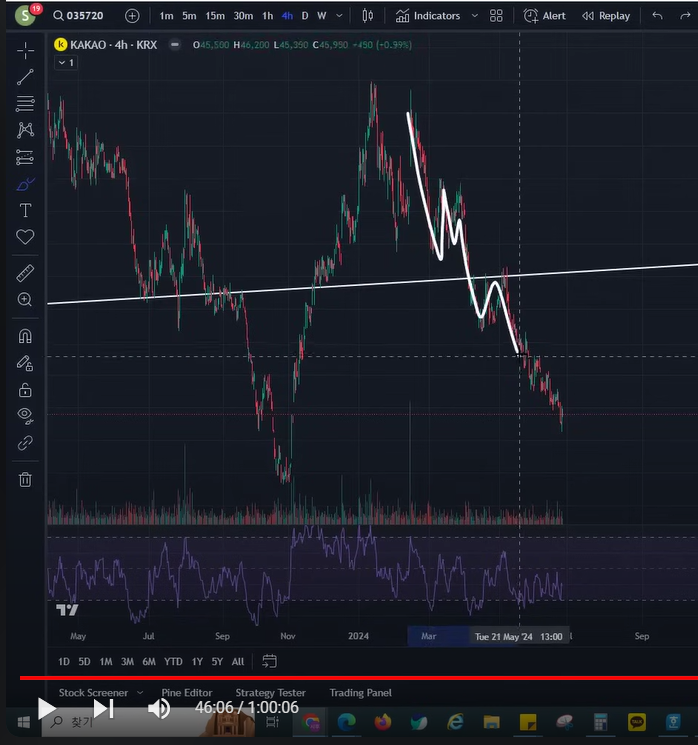Screen dimensions: 698x745
Task: Open the Trading Panel tab
Action: [361, 693]
